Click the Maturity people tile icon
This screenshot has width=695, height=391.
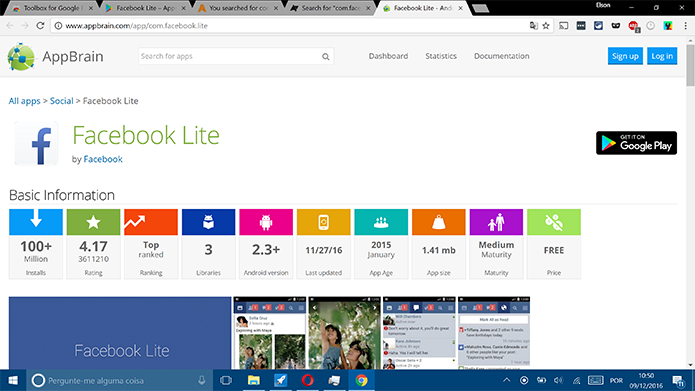(496, 222)
